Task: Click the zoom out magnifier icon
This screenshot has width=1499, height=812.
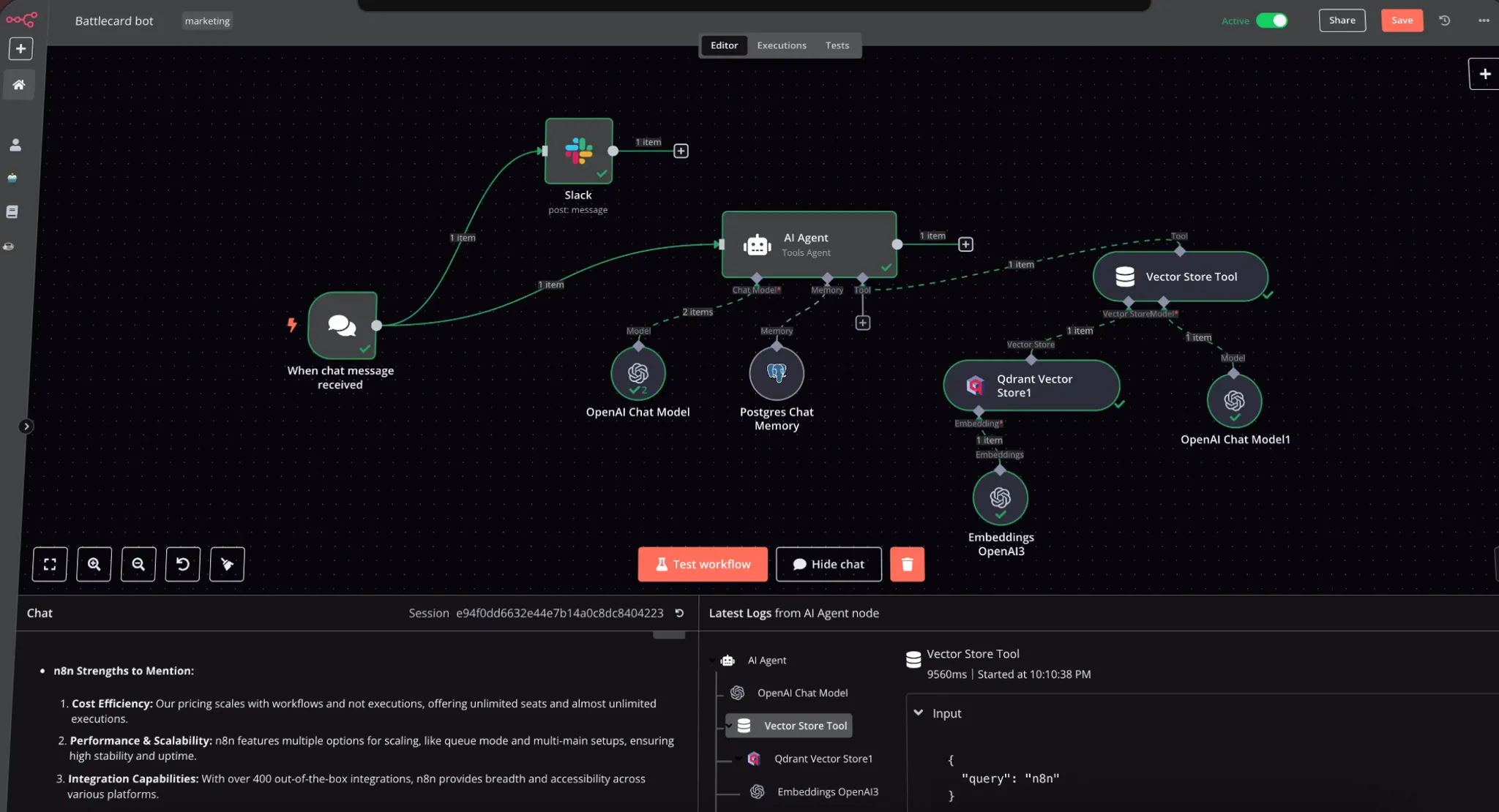Action: point(138,564)
